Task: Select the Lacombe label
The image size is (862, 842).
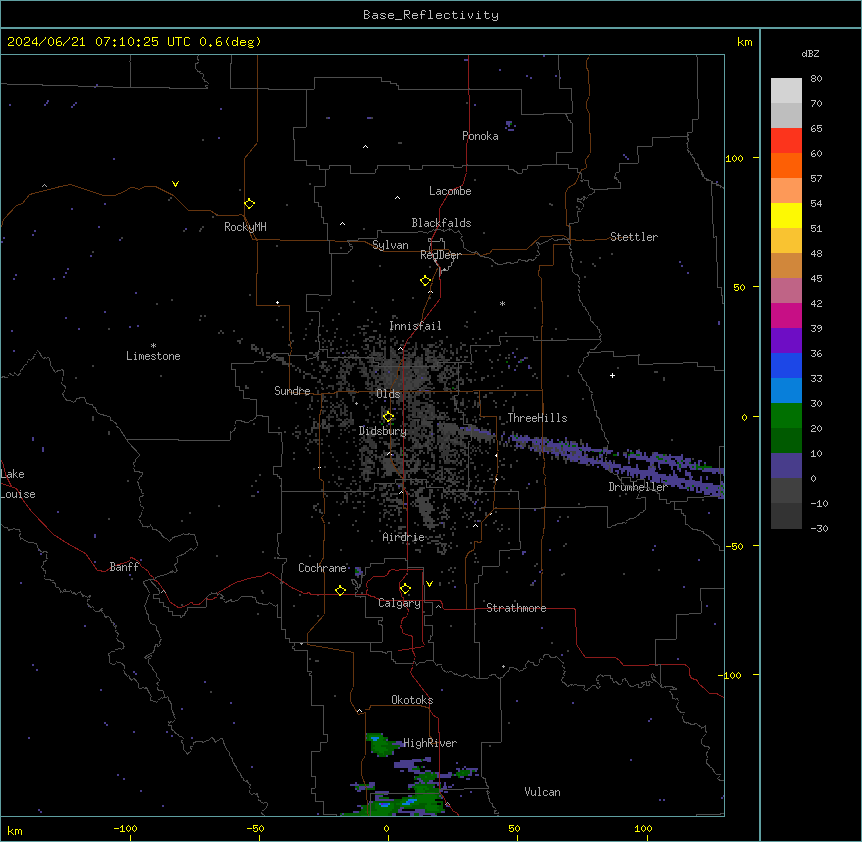Action: [x=450, y=191]
